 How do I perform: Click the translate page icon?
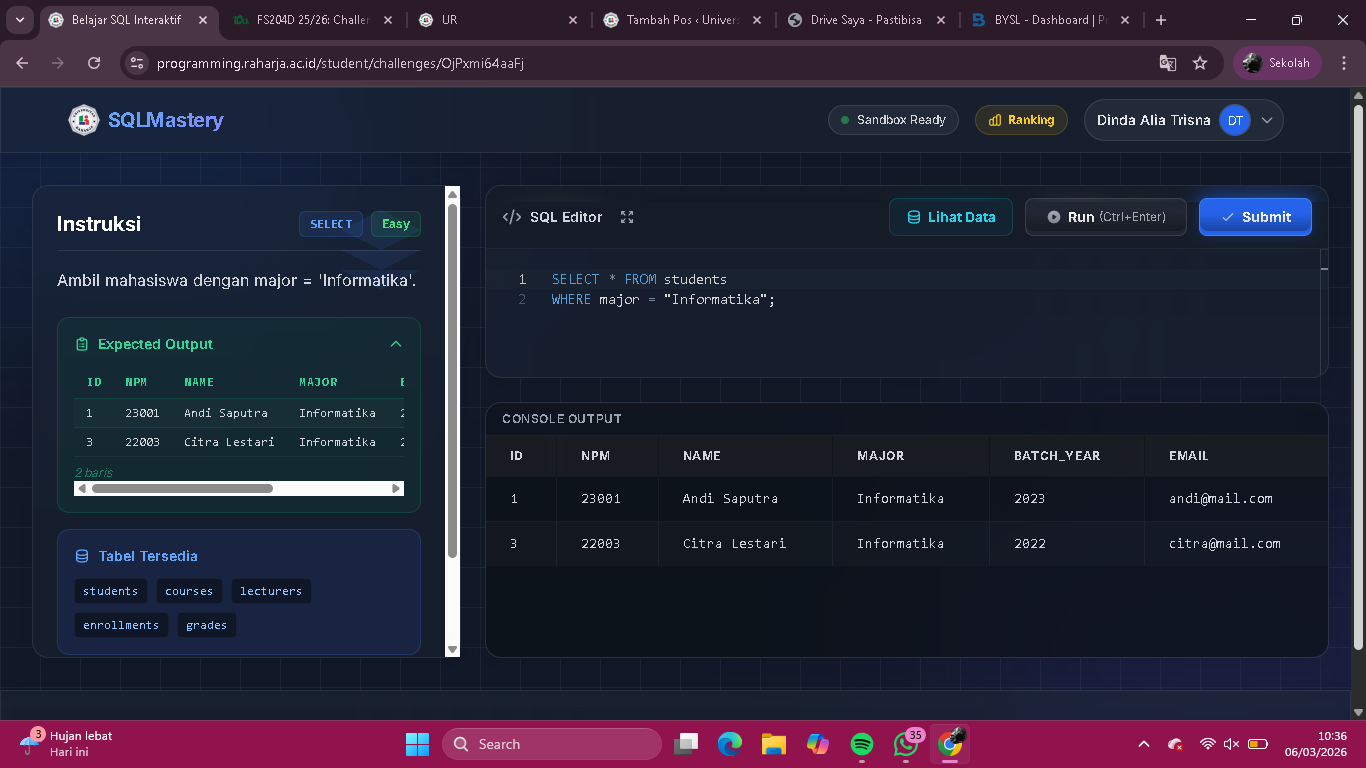point(1167,63)
